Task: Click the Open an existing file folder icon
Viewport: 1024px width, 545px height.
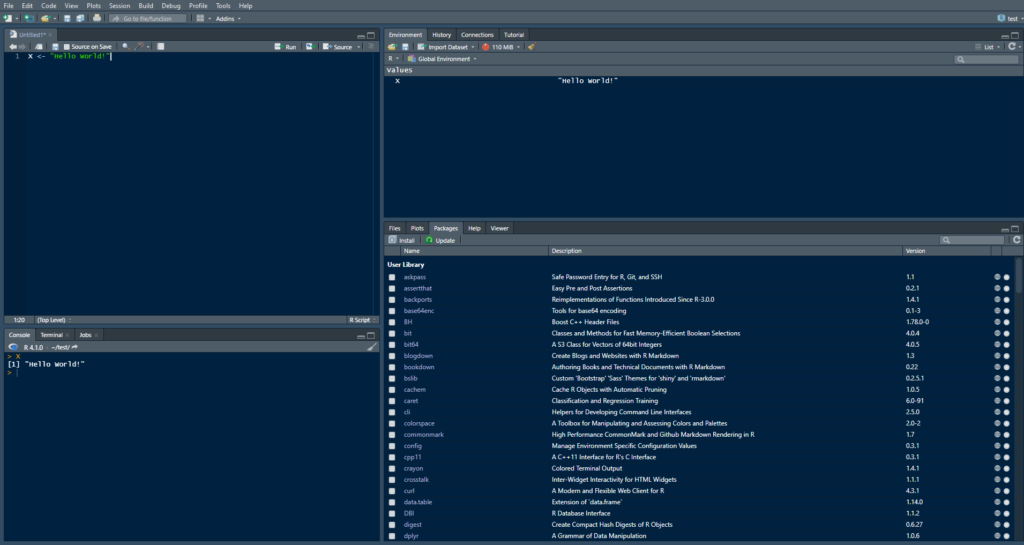Action: click(x=45, y=18)
